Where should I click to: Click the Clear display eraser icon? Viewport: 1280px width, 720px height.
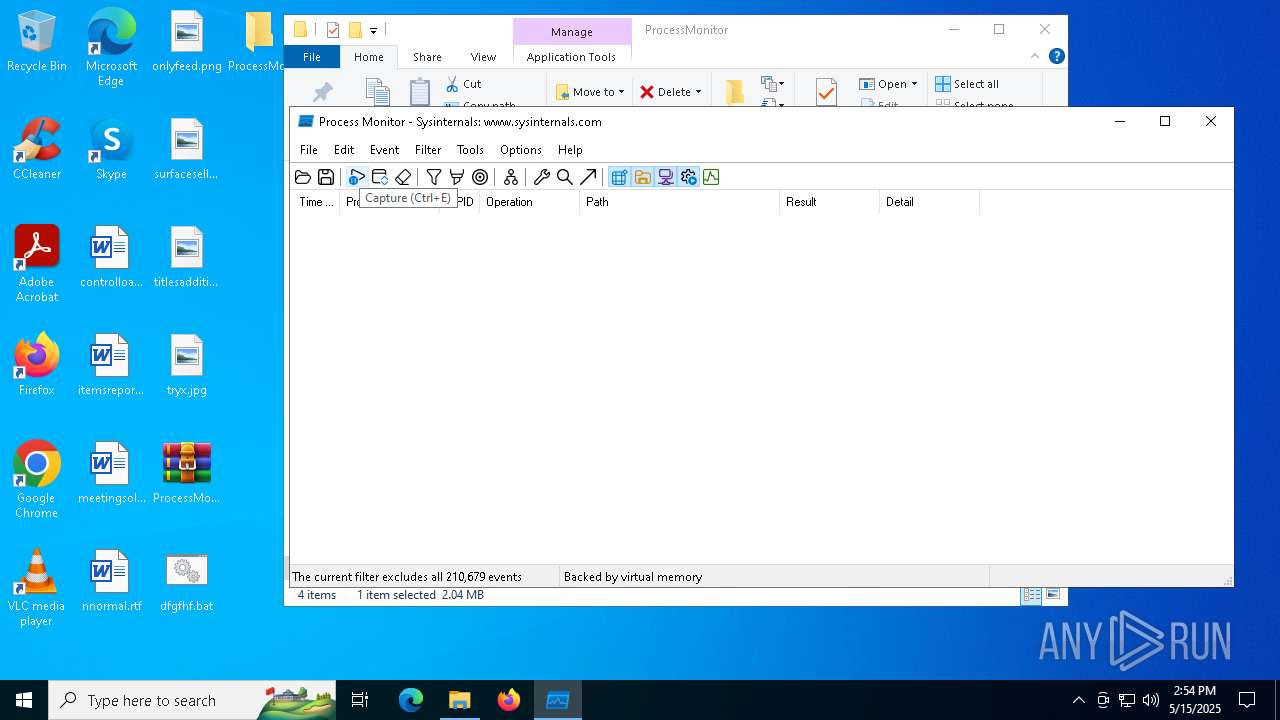tap(403, 177)
